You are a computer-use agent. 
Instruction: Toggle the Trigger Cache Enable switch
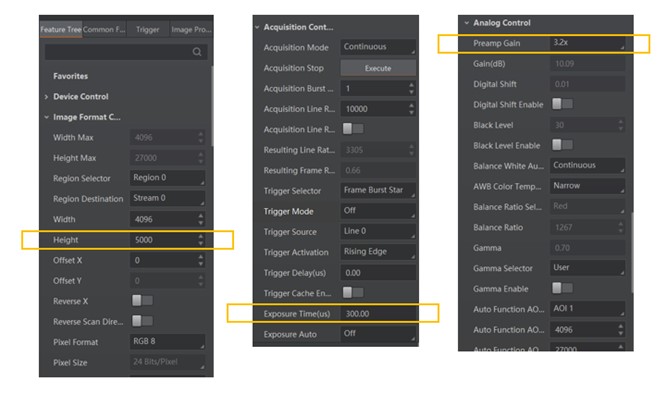pos(353,292)
